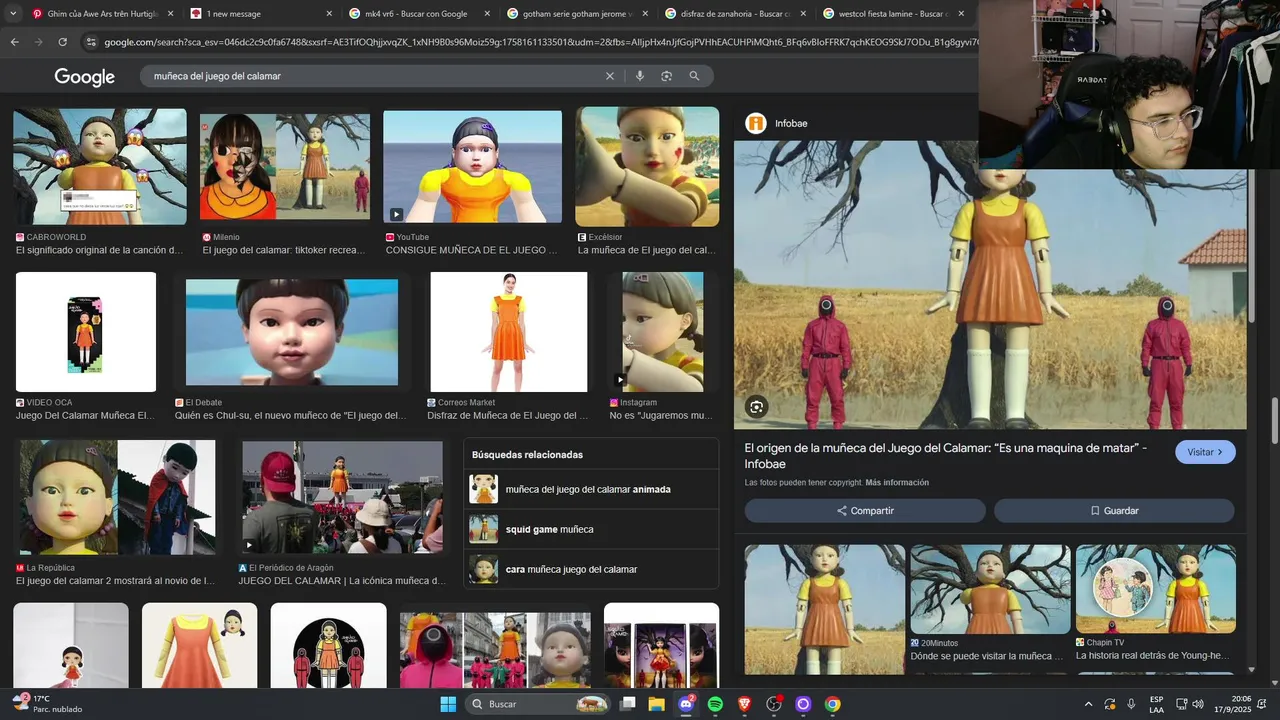
Task: Open the Milenio tiktoker image result
Action: (285, 167)
